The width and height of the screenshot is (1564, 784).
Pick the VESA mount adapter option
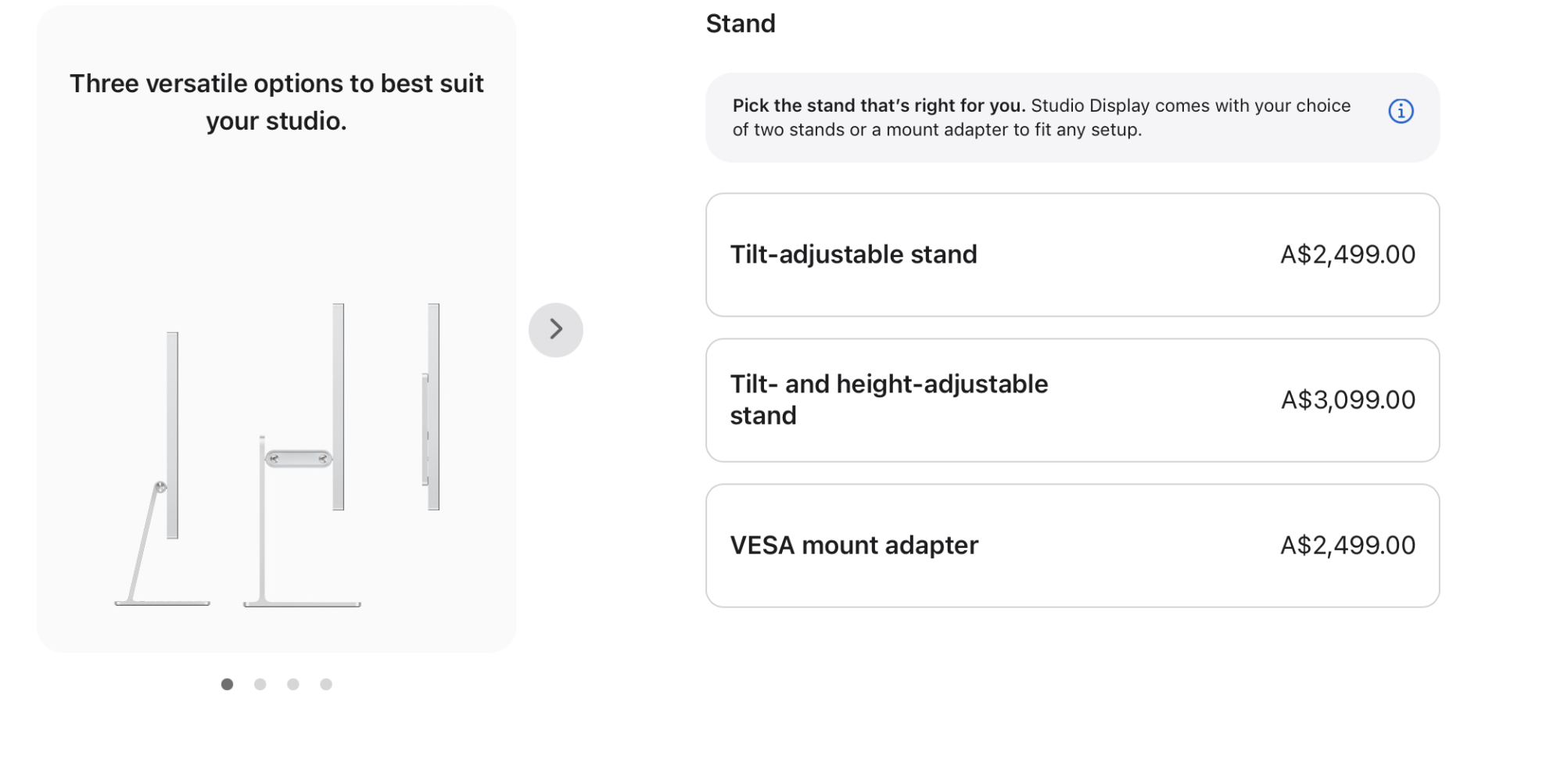coord(1071,546)
